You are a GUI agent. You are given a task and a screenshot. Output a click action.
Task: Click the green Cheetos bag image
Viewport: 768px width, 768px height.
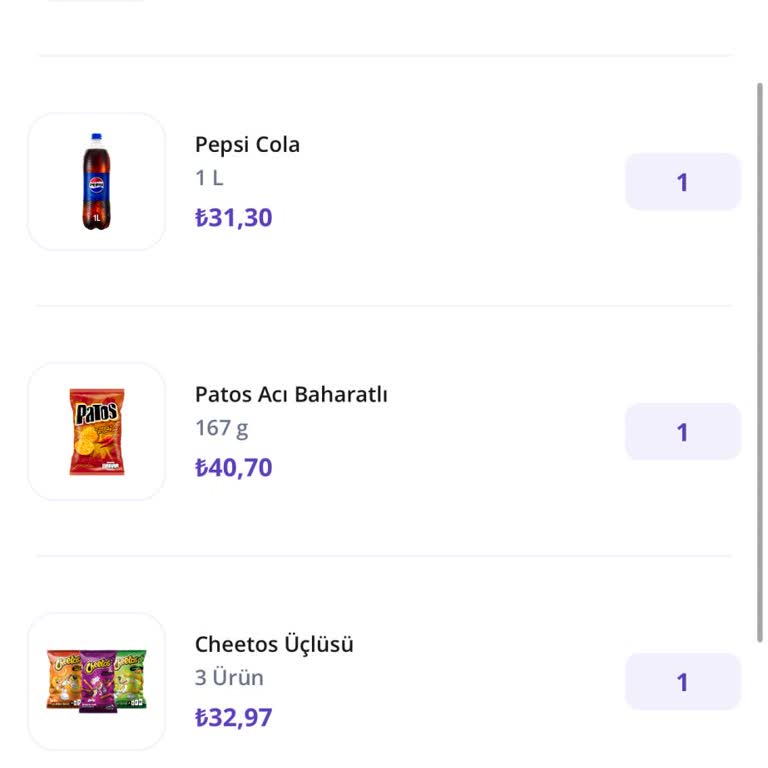click(x=131, y=679)
